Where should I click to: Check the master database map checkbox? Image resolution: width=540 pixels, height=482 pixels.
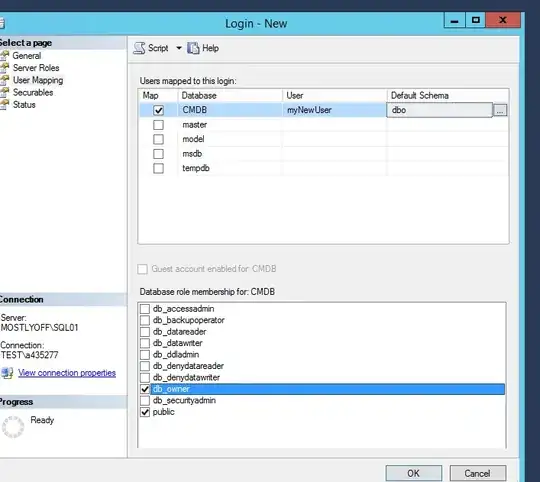click(x=158, y=125)
